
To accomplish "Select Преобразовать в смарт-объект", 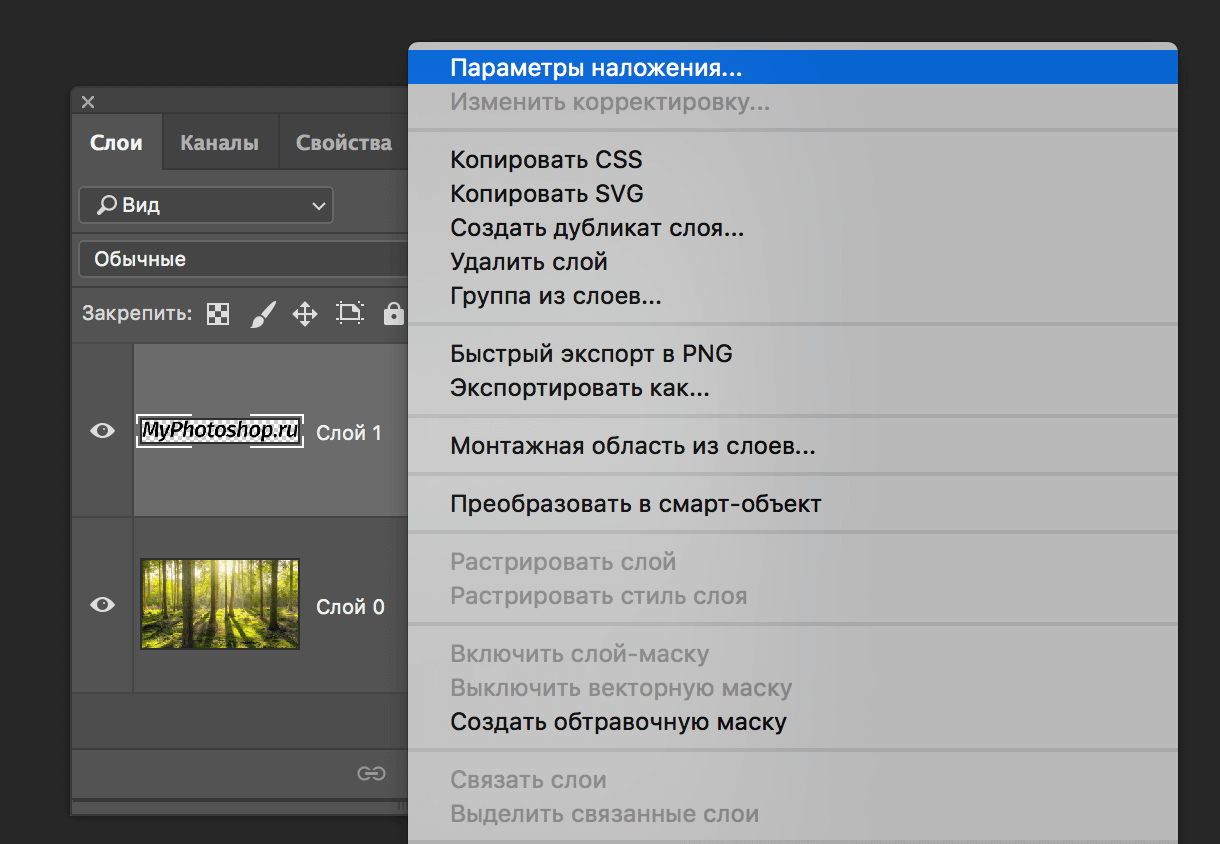I will [x=635, y=503].
